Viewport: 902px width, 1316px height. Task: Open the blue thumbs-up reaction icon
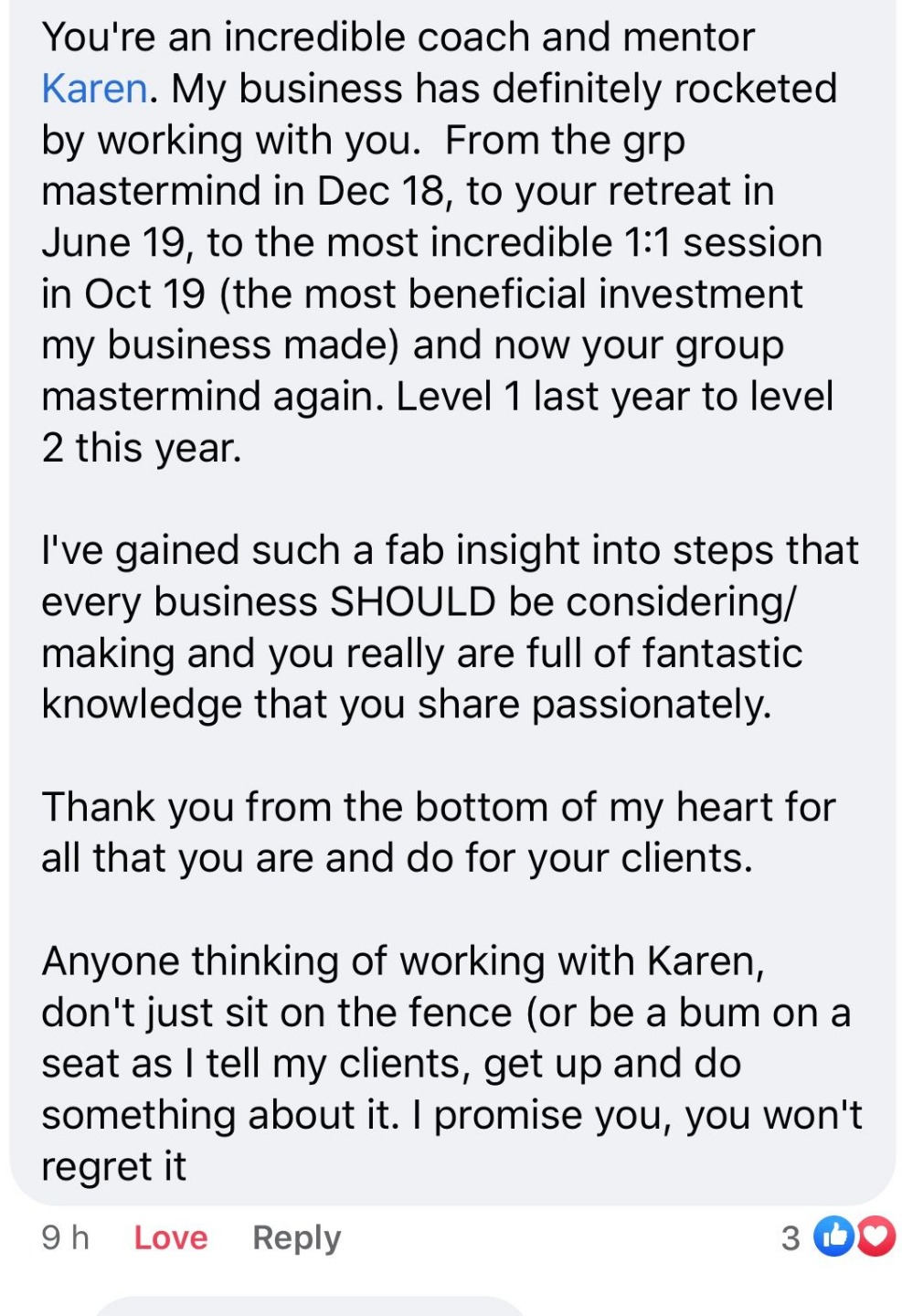(833, 1236)
